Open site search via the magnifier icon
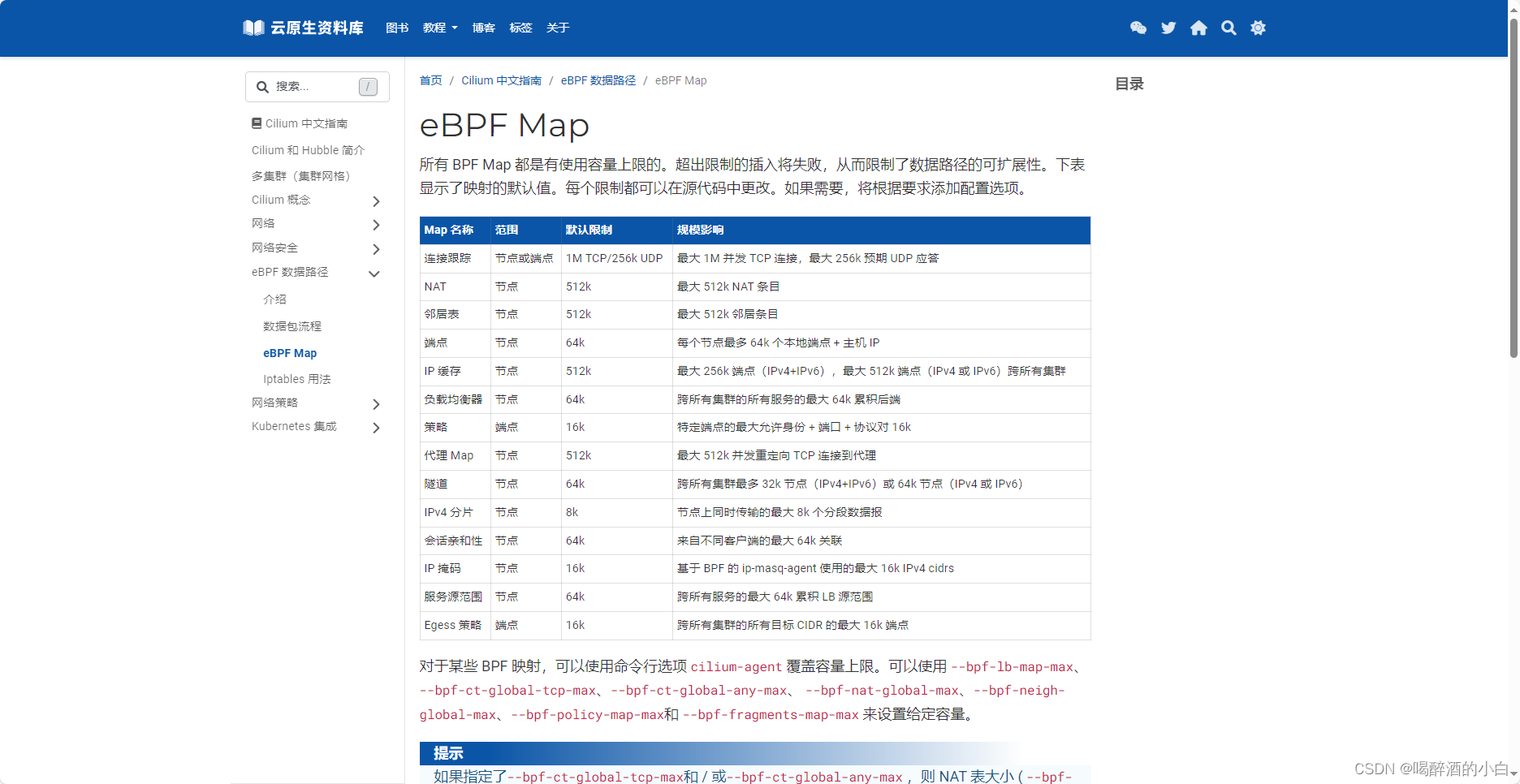This screenshot has height=784, width=1520. point(1228,28)
